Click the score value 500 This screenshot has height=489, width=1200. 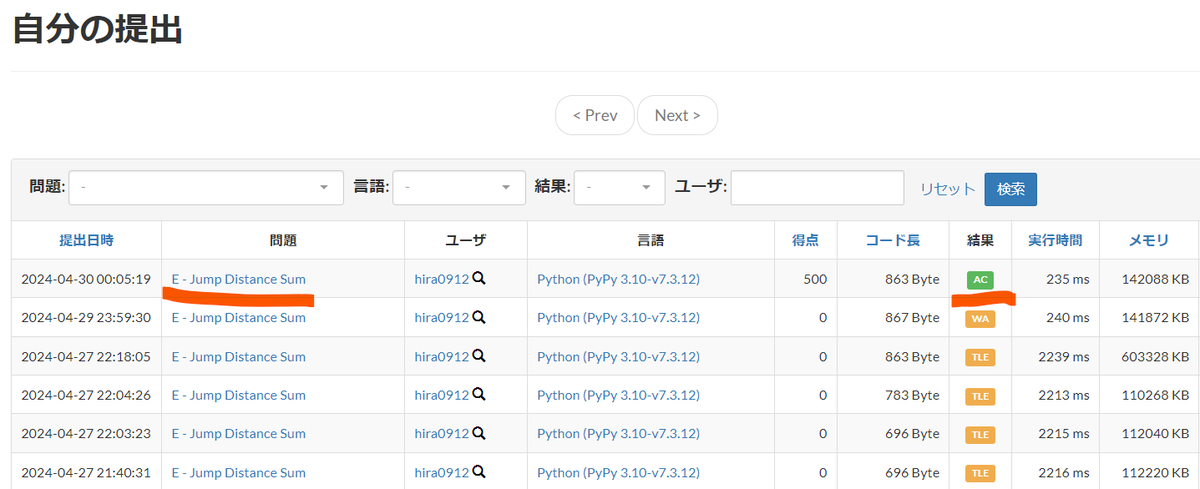(x=815, y=279)
